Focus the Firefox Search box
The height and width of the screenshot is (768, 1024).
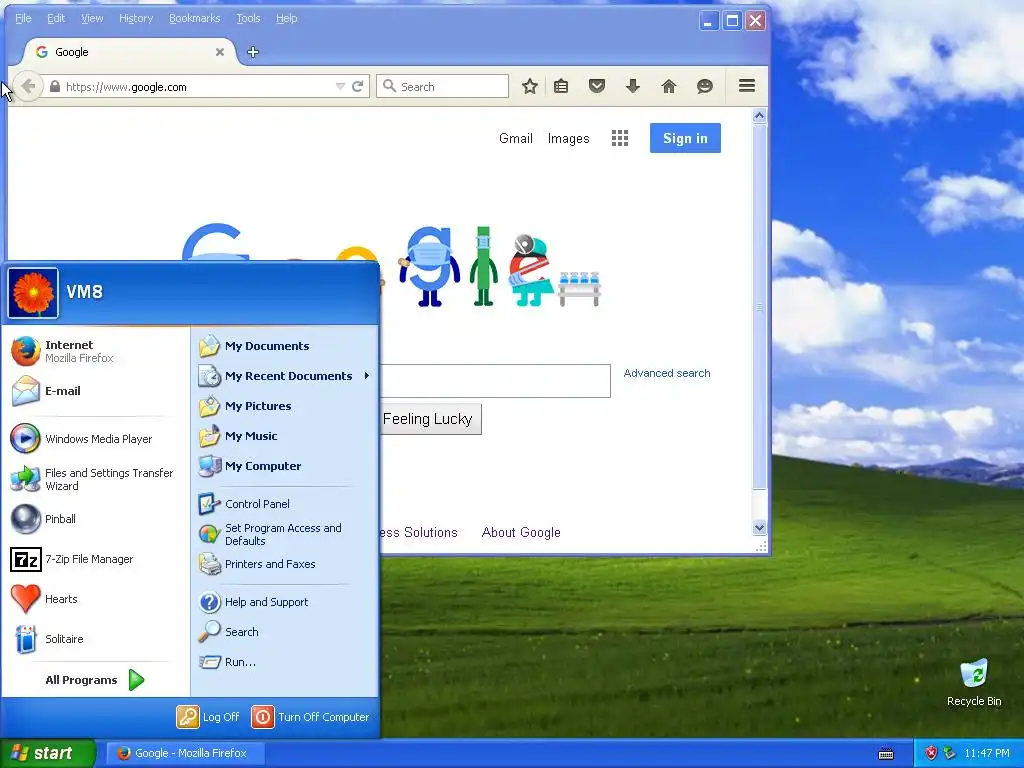coord(442,86)
